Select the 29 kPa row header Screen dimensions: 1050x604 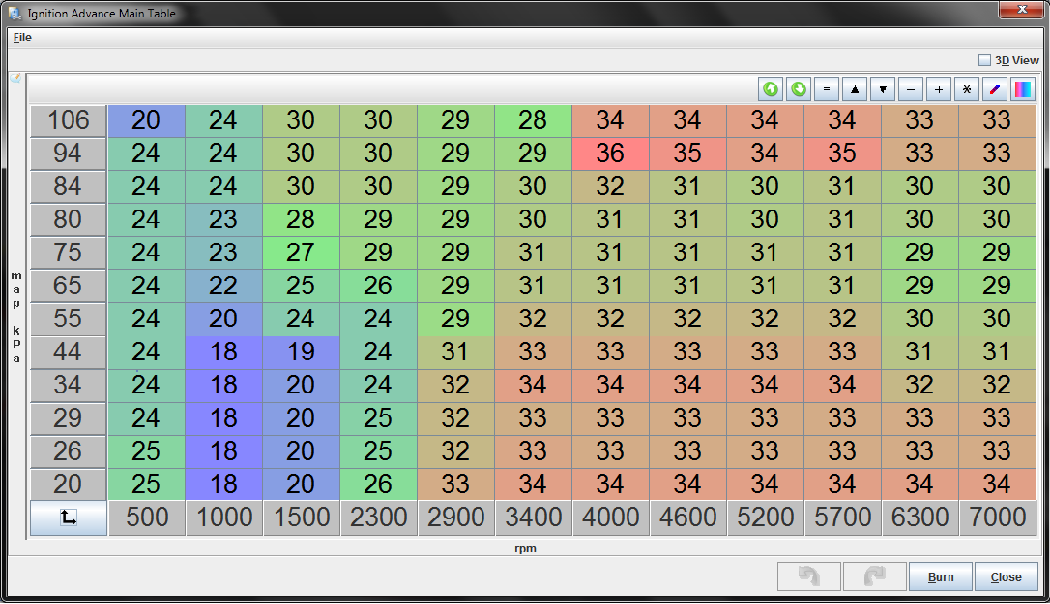[x=68, y=419]
